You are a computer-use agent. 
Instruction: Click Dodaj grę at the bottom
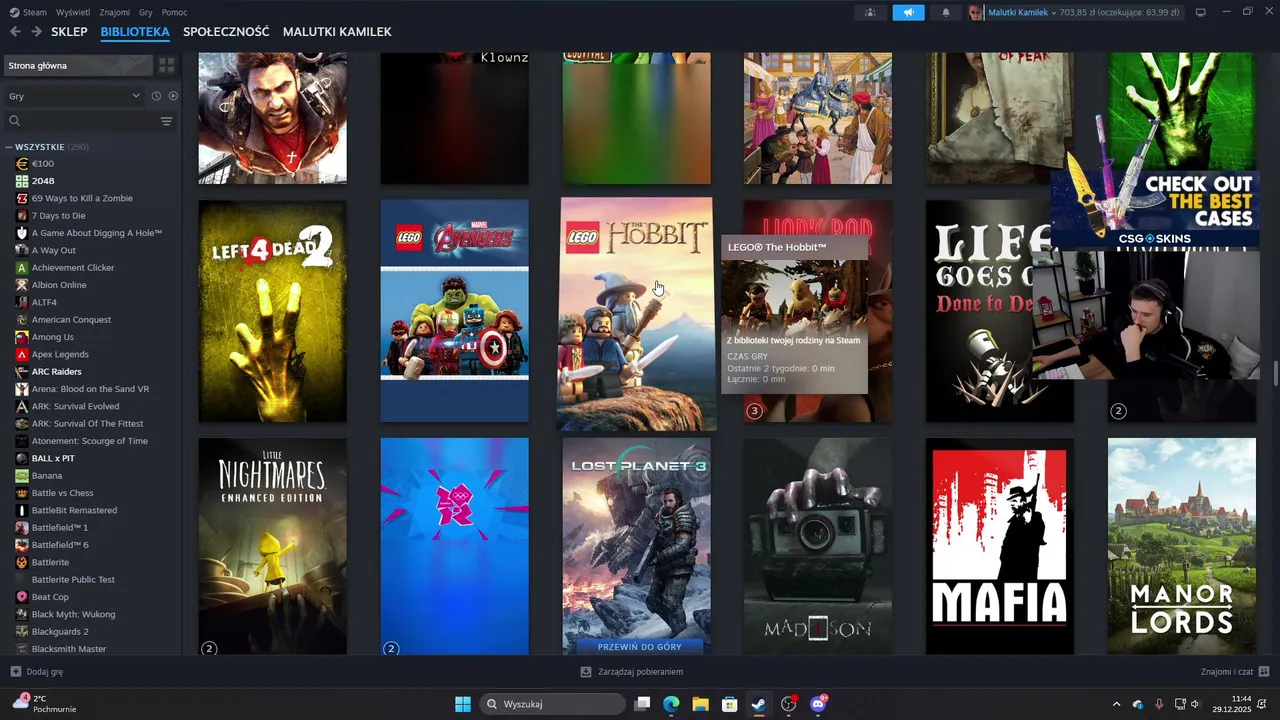pyautogui.click(x=37, y=672)
